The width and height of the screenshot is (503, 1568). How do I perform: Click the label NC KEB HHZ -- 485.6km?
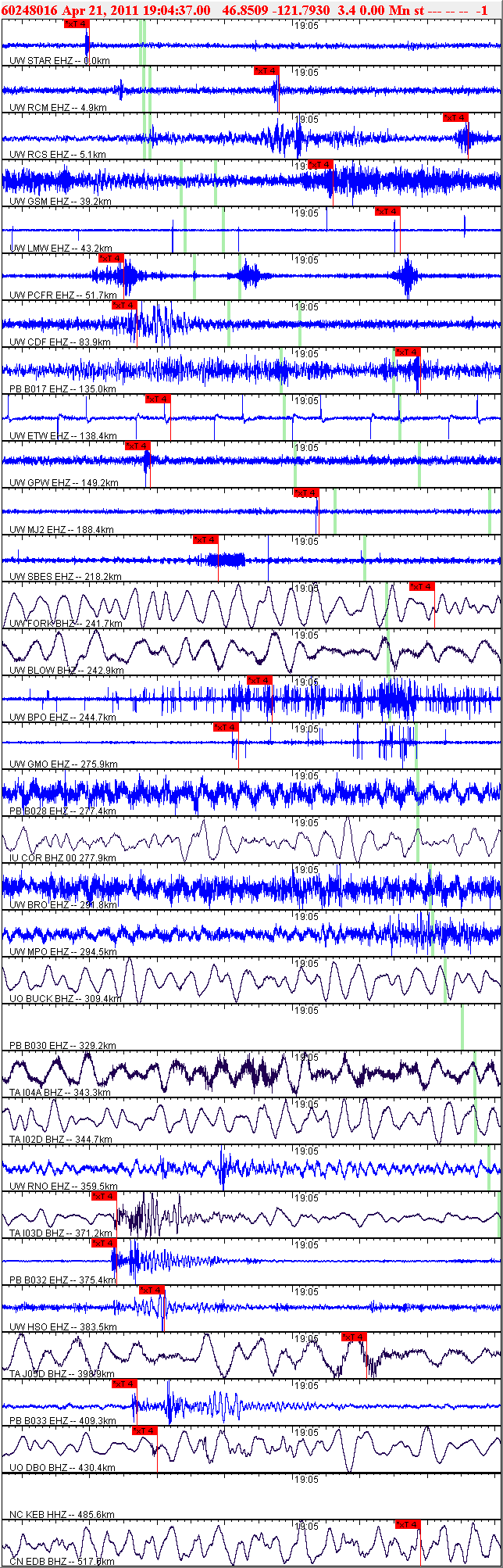point(62,1515)
